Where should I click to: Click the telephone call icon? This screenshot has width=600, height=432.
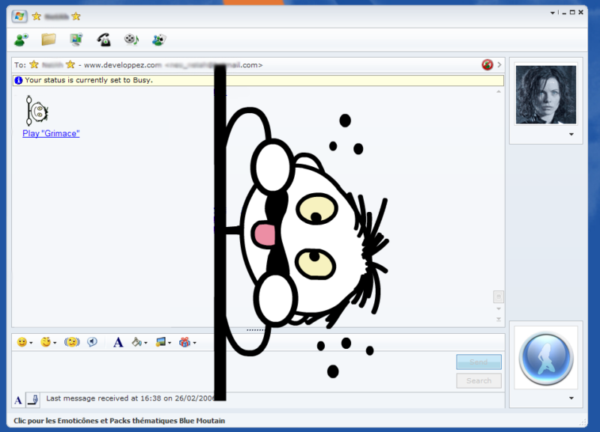(x=103, y=40)
